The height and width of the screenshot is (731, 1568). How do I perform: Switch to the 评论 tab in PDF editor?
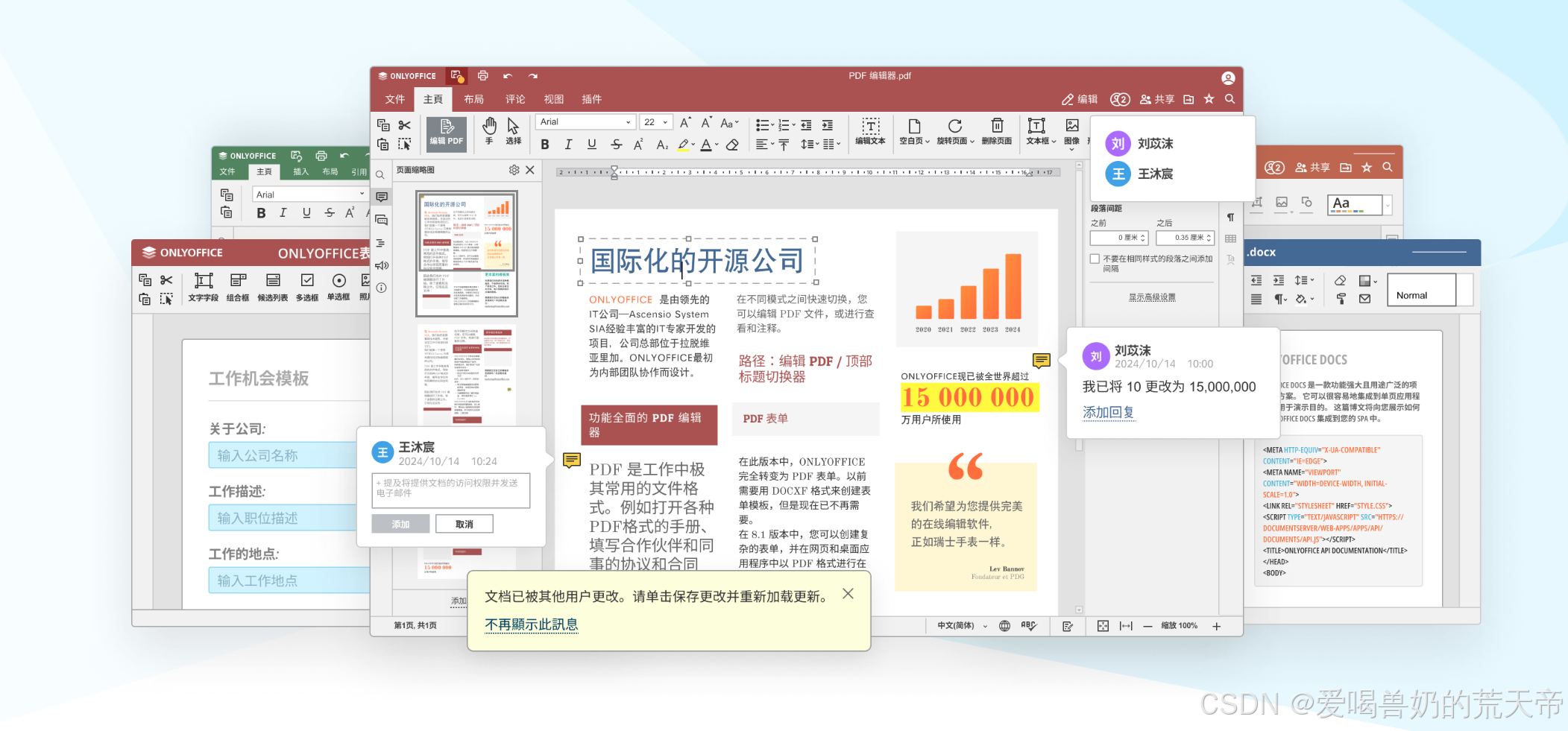click(x=515, y=99)
